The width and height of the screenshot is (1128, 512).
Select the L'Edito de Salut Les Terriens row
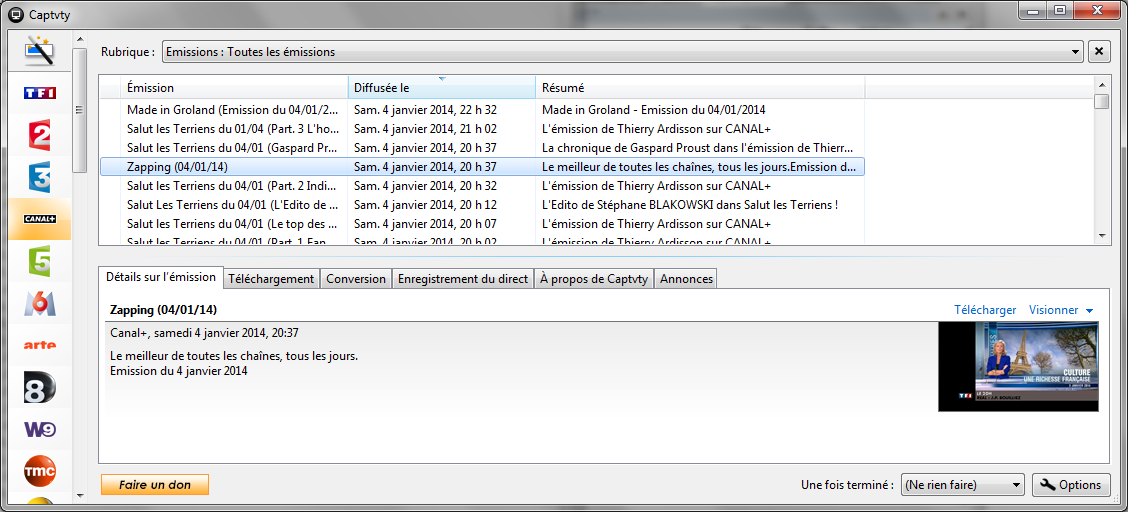point(482,204)
